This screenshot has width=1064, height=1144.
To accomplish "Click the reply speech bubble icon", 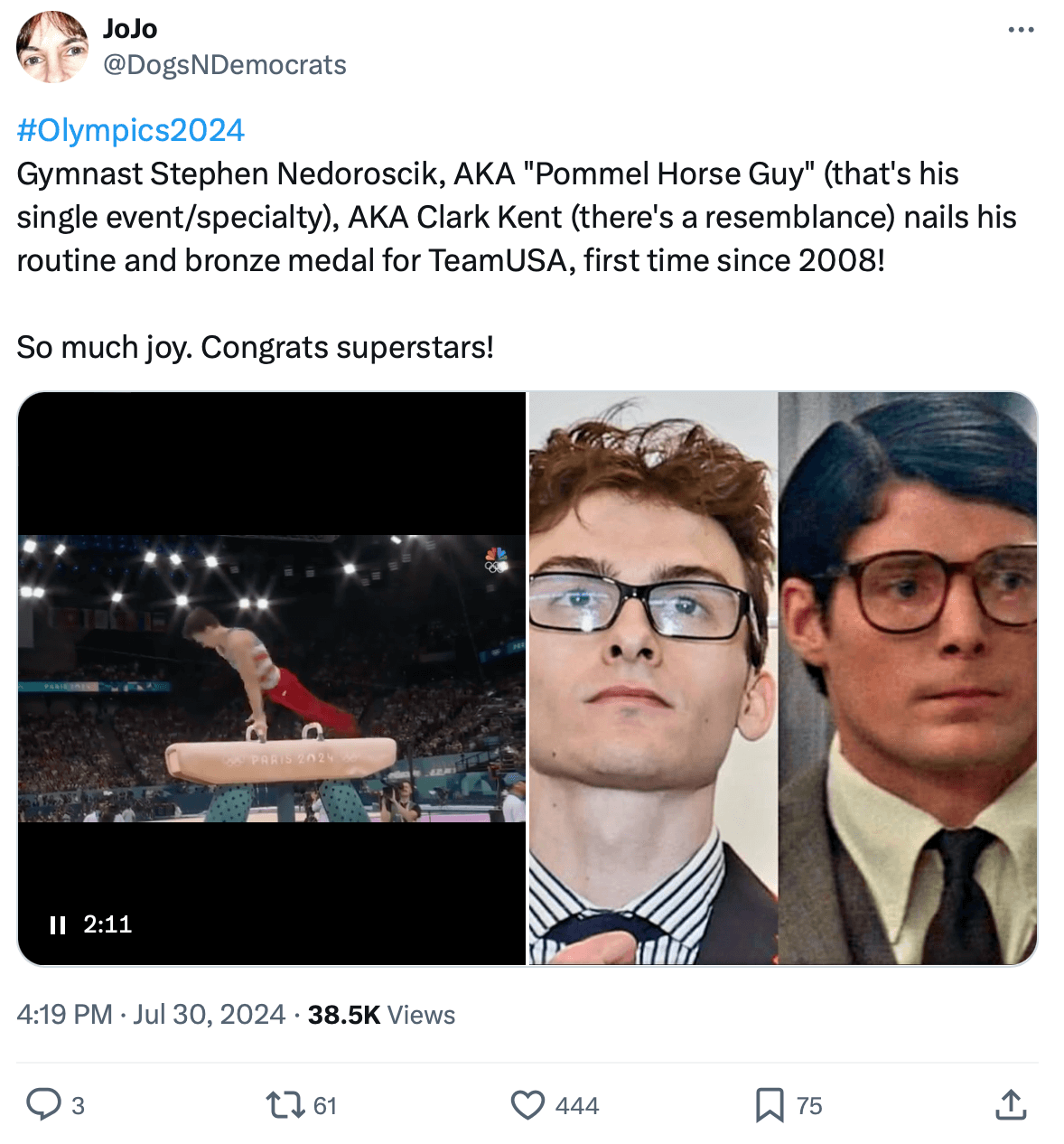I will tap(42, 1104).
